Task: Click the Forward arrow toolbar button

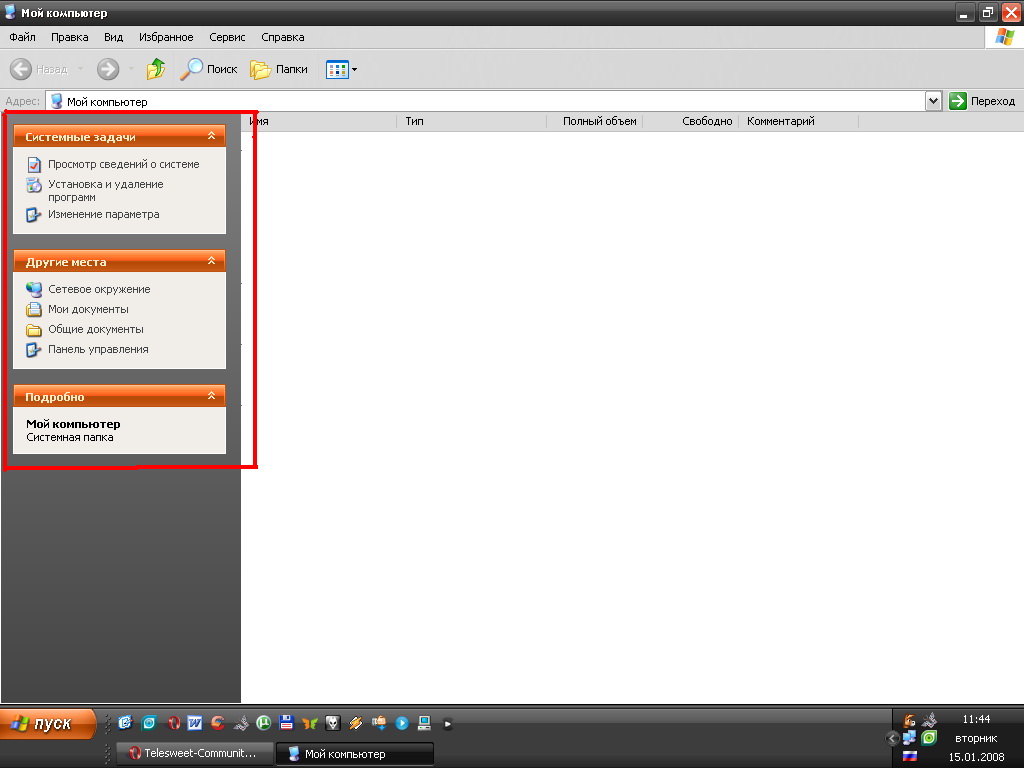Action: point(108,69)
